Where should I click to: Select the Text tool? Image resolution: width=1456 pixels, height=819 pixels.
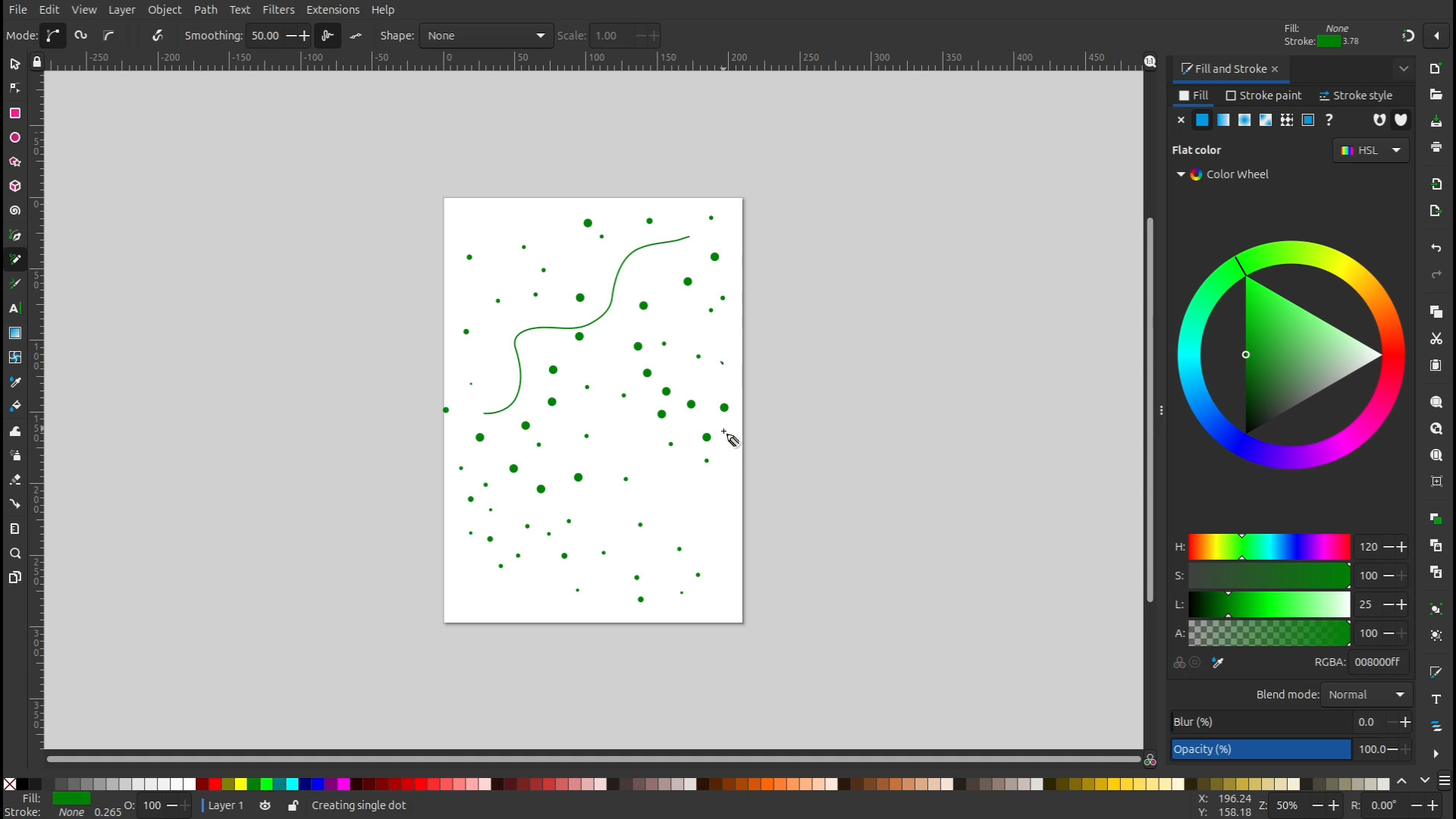pos(14,309)
